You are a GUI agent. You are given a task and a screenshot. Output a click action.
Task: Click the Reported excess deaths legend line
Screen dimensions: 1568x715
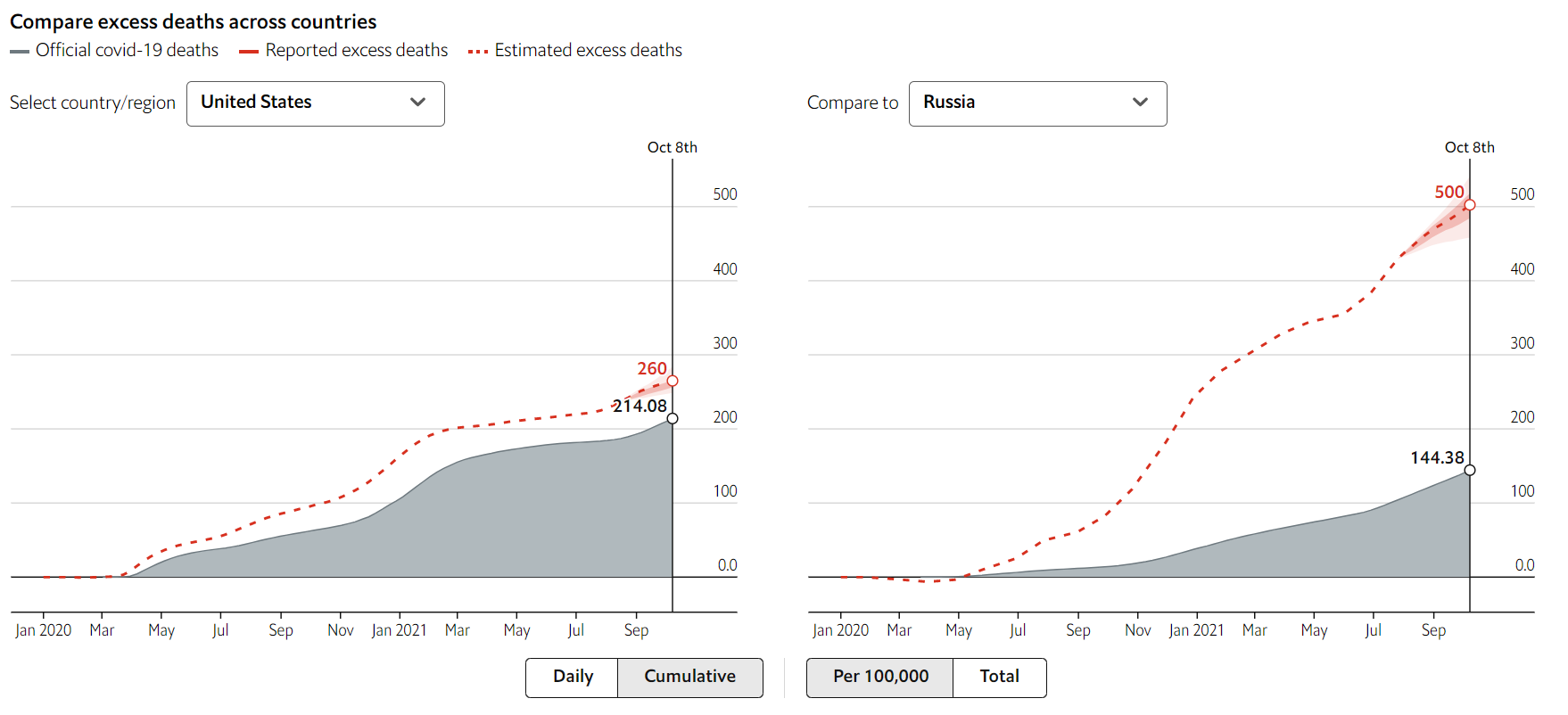[x=249, y=52]
